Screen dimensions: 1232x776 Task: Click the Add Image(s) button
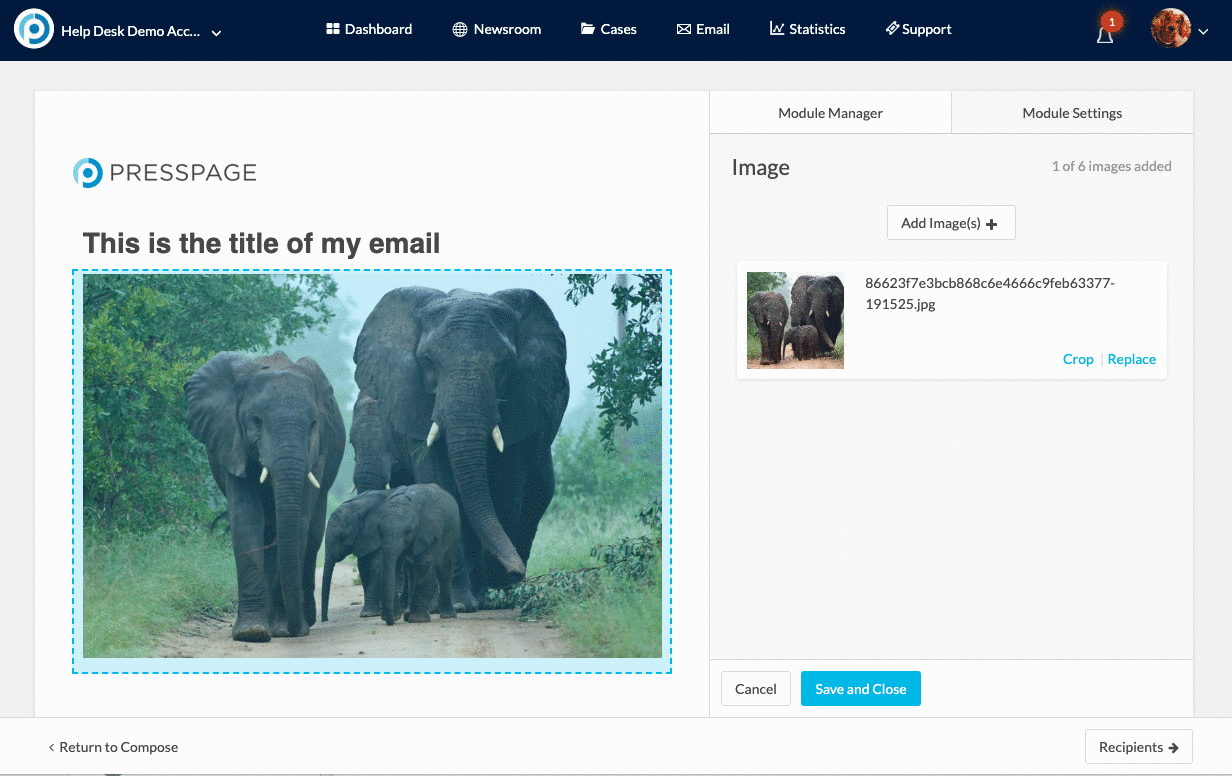(951, 223)
